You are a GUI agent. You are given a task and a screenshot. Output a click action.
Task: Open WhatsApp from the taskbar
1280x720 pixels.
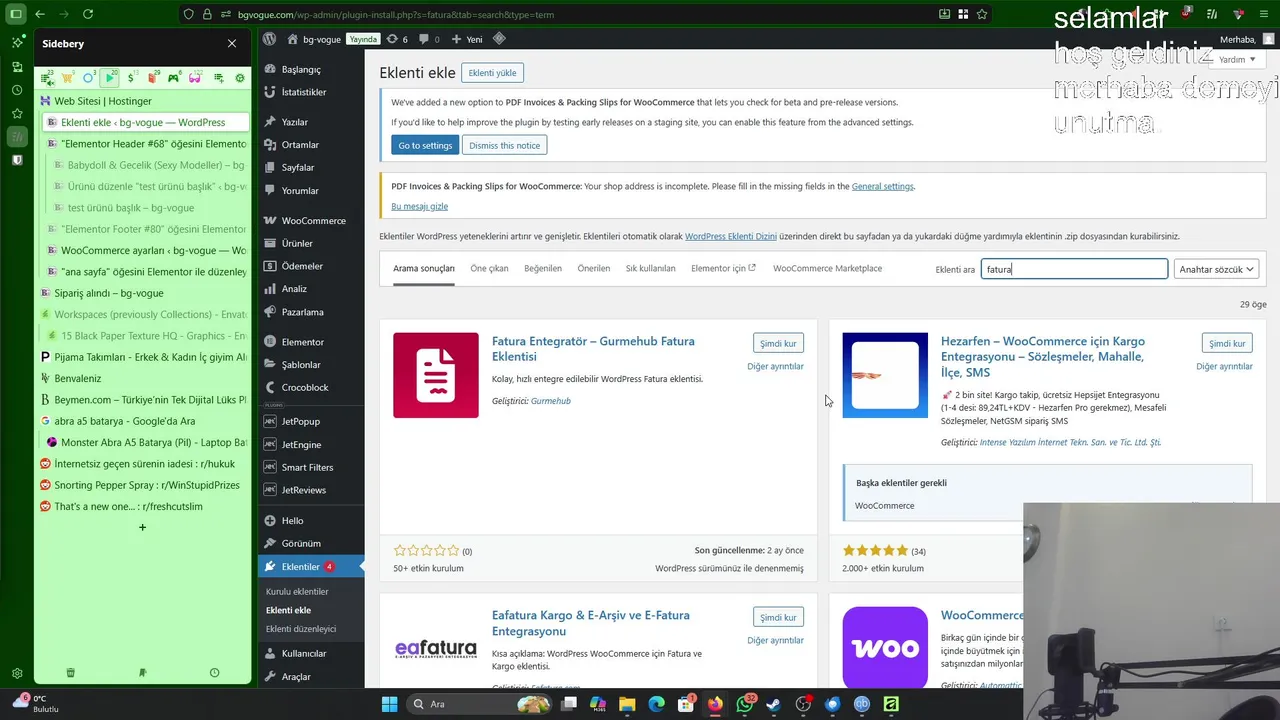pyautogui.click(x=745, y=704)
